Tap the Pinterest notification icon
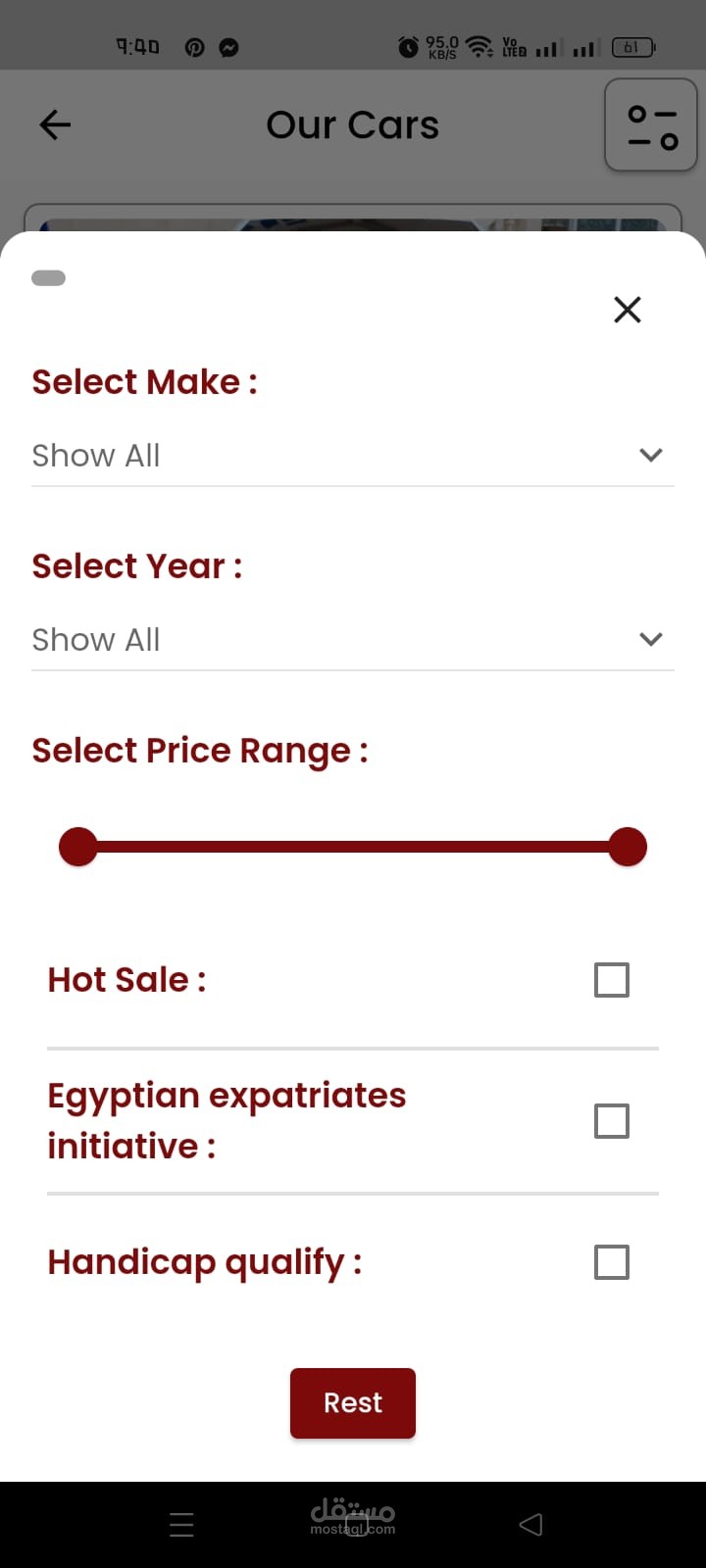The height and width of the screenshot is (1568, 706). (x=195, y=47)
